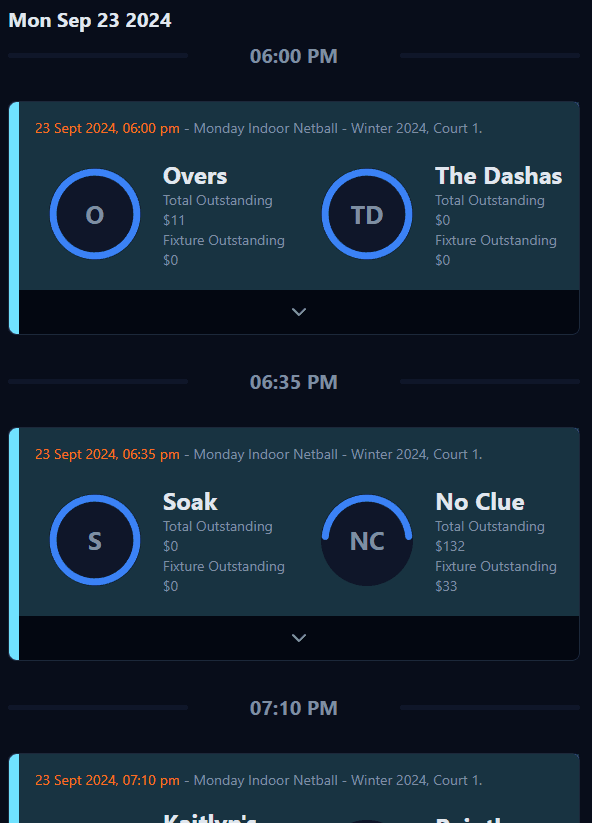Click the 23 Sept 2024, 06:35 pm date
Viewport: 592px width, 823px height.
click(107, 455)
